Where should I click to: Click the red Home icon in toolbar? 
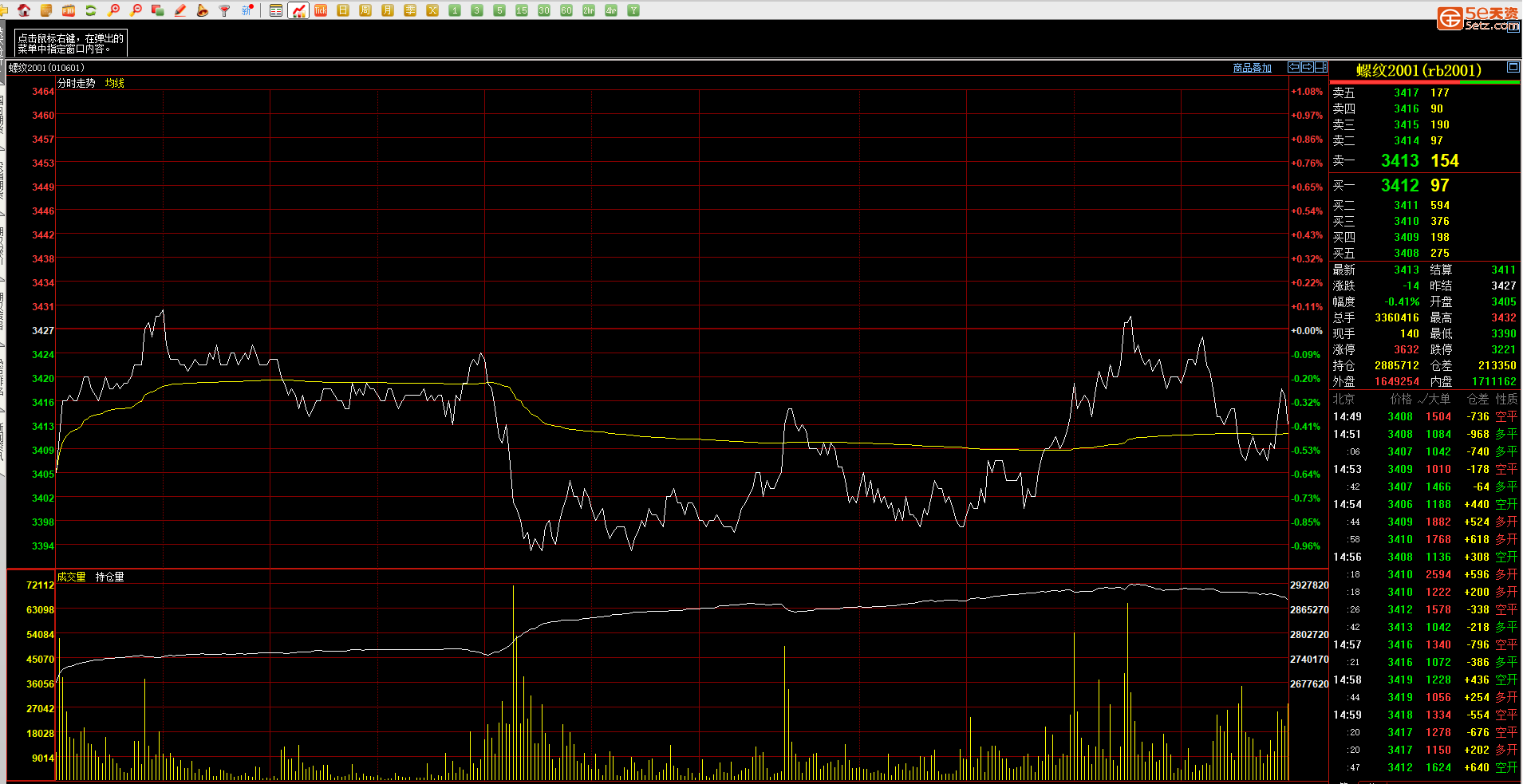pyautogui.click(x=24, y=10)
